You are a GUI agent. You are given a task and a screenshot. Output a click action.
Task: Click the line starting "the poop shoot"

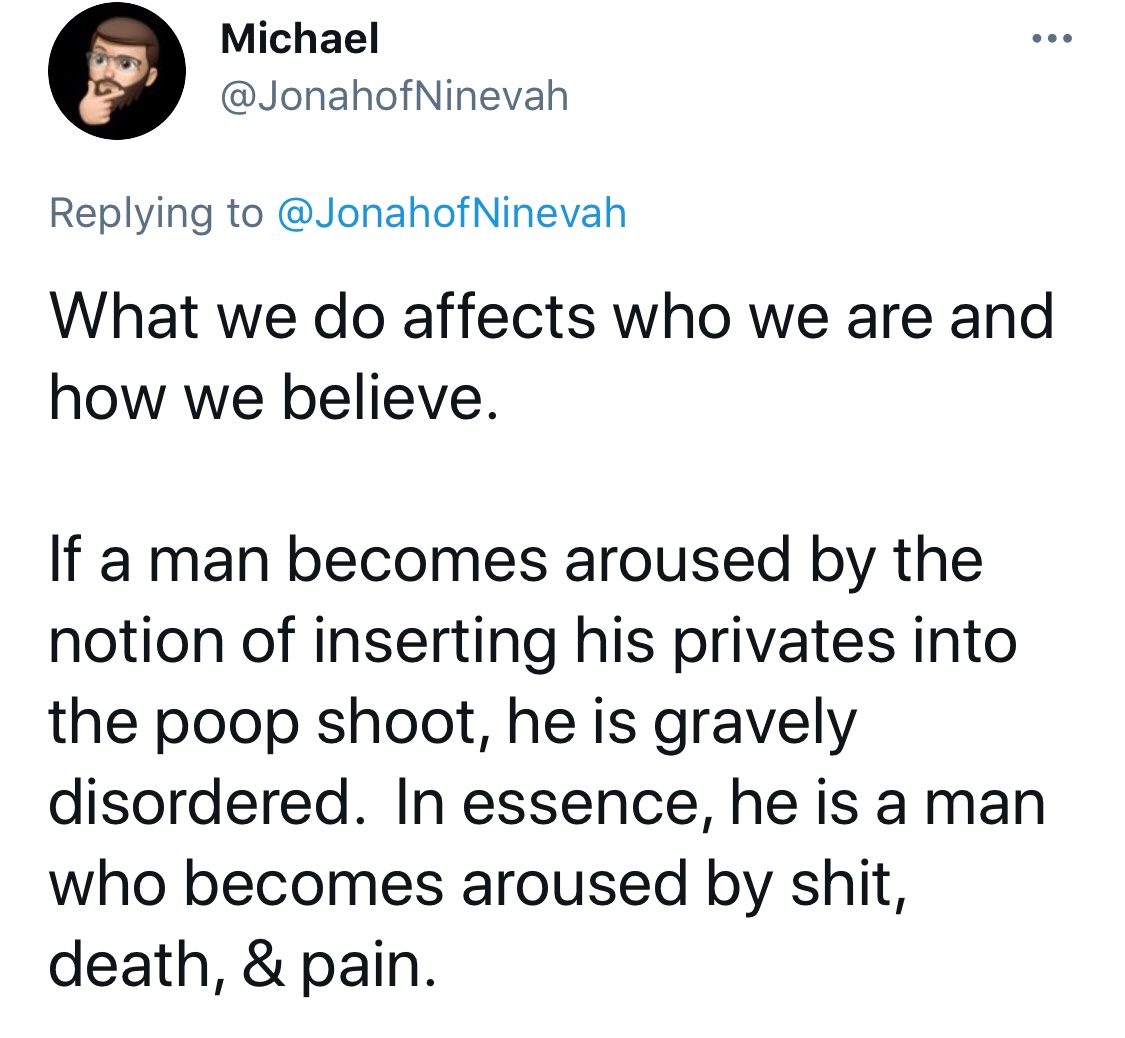click(453, 722)
